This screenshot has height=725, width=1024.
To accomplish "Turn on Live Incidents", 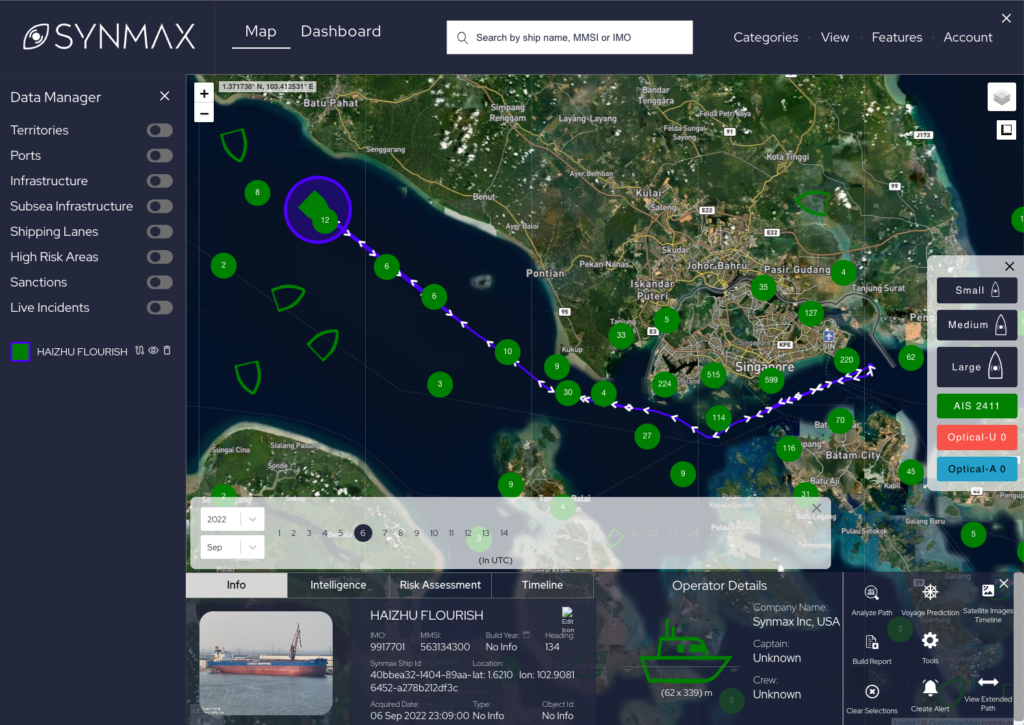I will pos(158,307).
